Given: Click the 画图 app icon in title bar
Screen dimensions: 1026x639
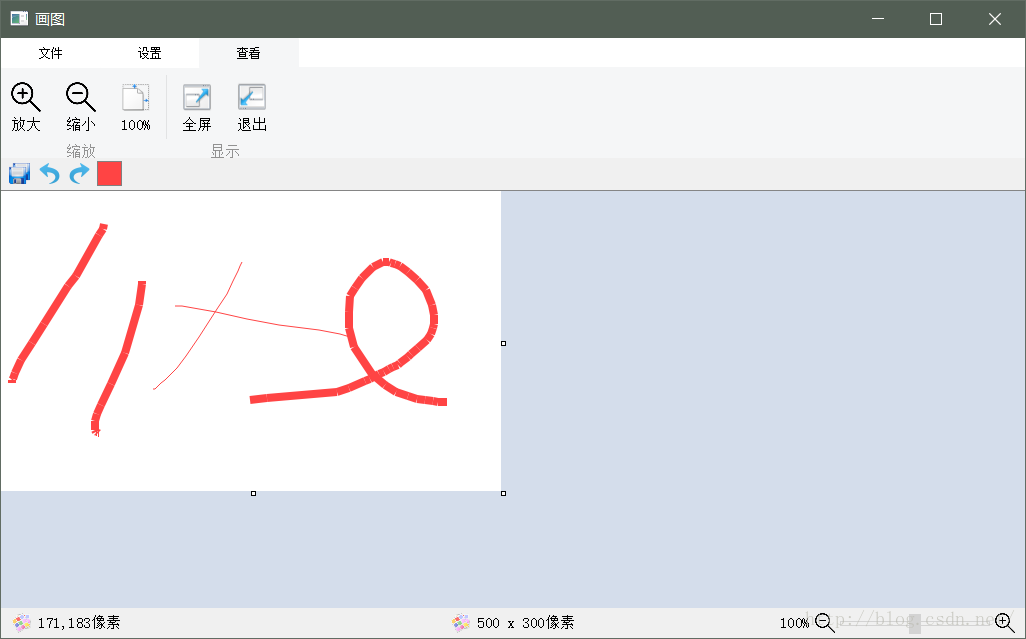Looking at the screenshot, I should [x=19, y=18].
